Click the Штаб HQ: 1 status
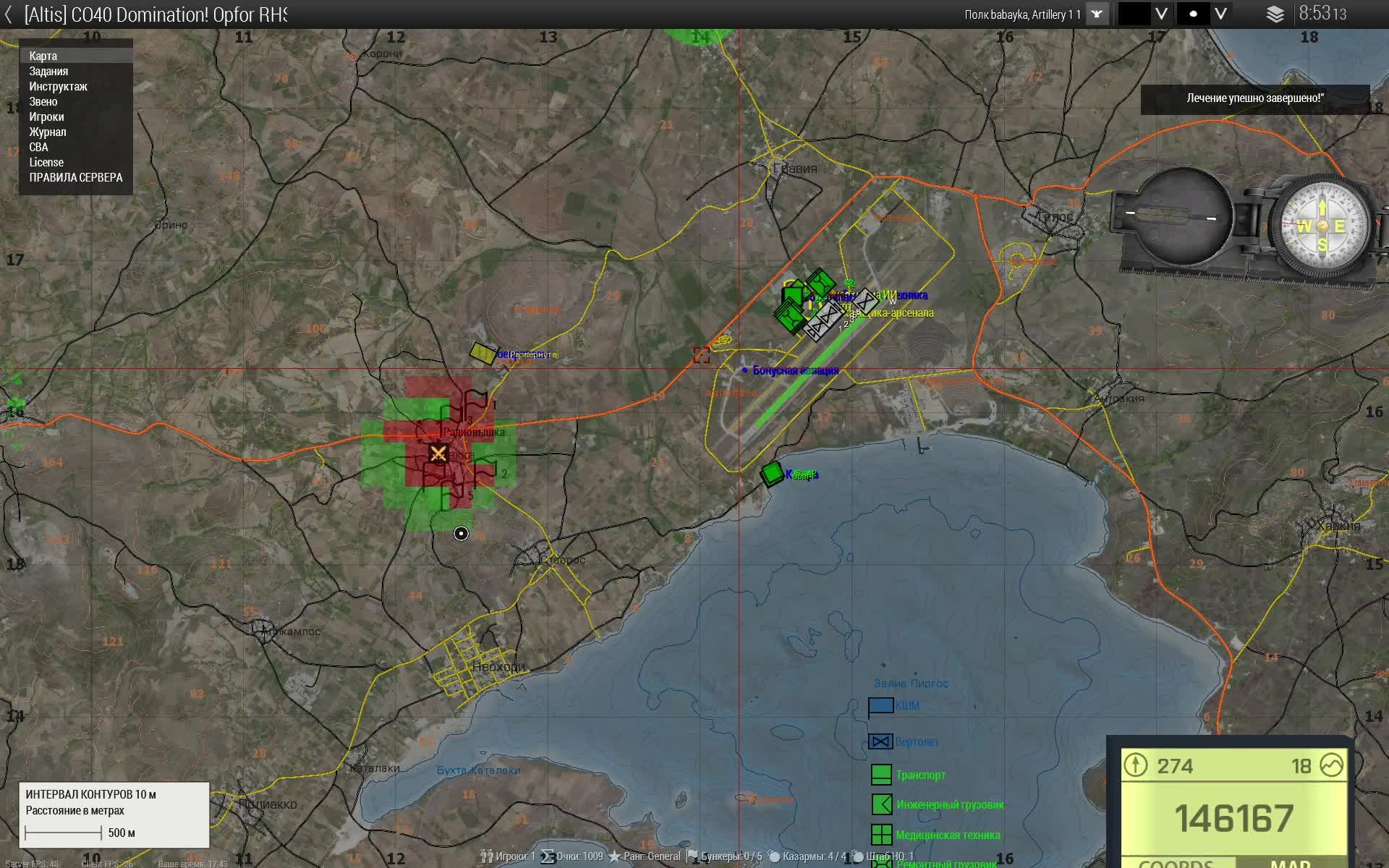Image resolution: width=1389 pixels, height=868 pixels. click(x=884, y=856)
